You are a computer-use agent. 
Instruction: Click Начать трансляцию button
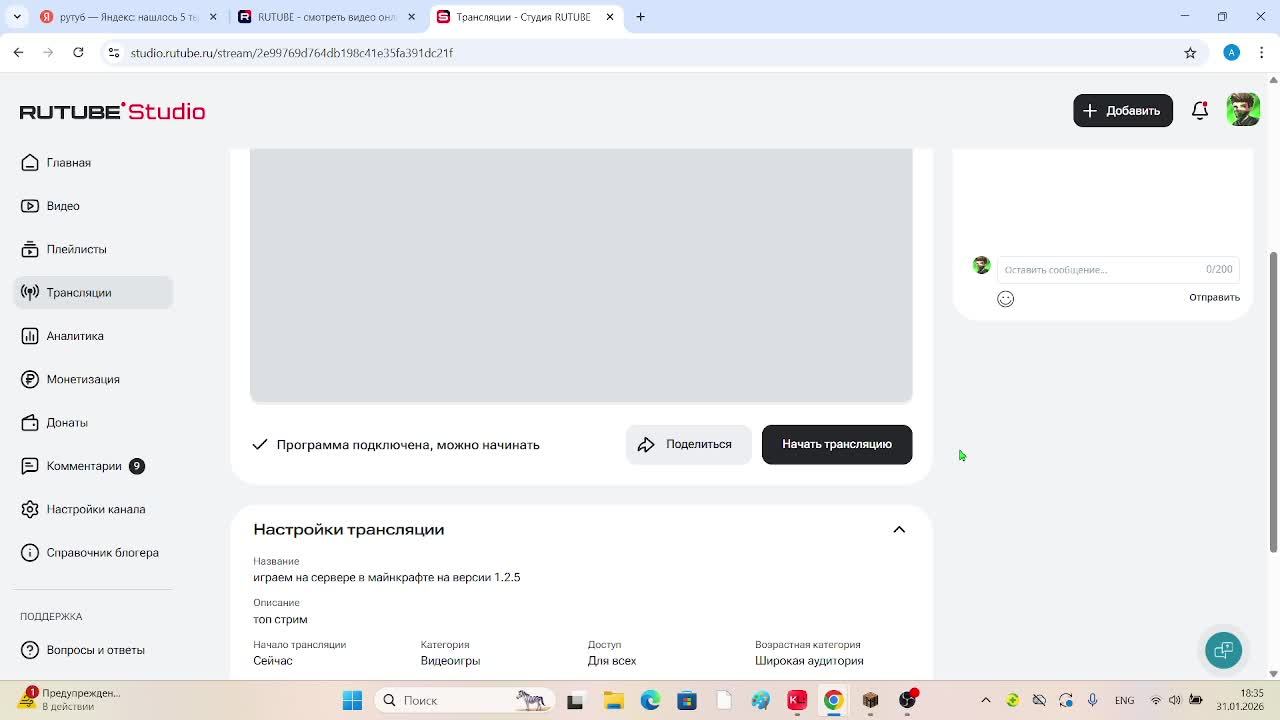point(837,444)
